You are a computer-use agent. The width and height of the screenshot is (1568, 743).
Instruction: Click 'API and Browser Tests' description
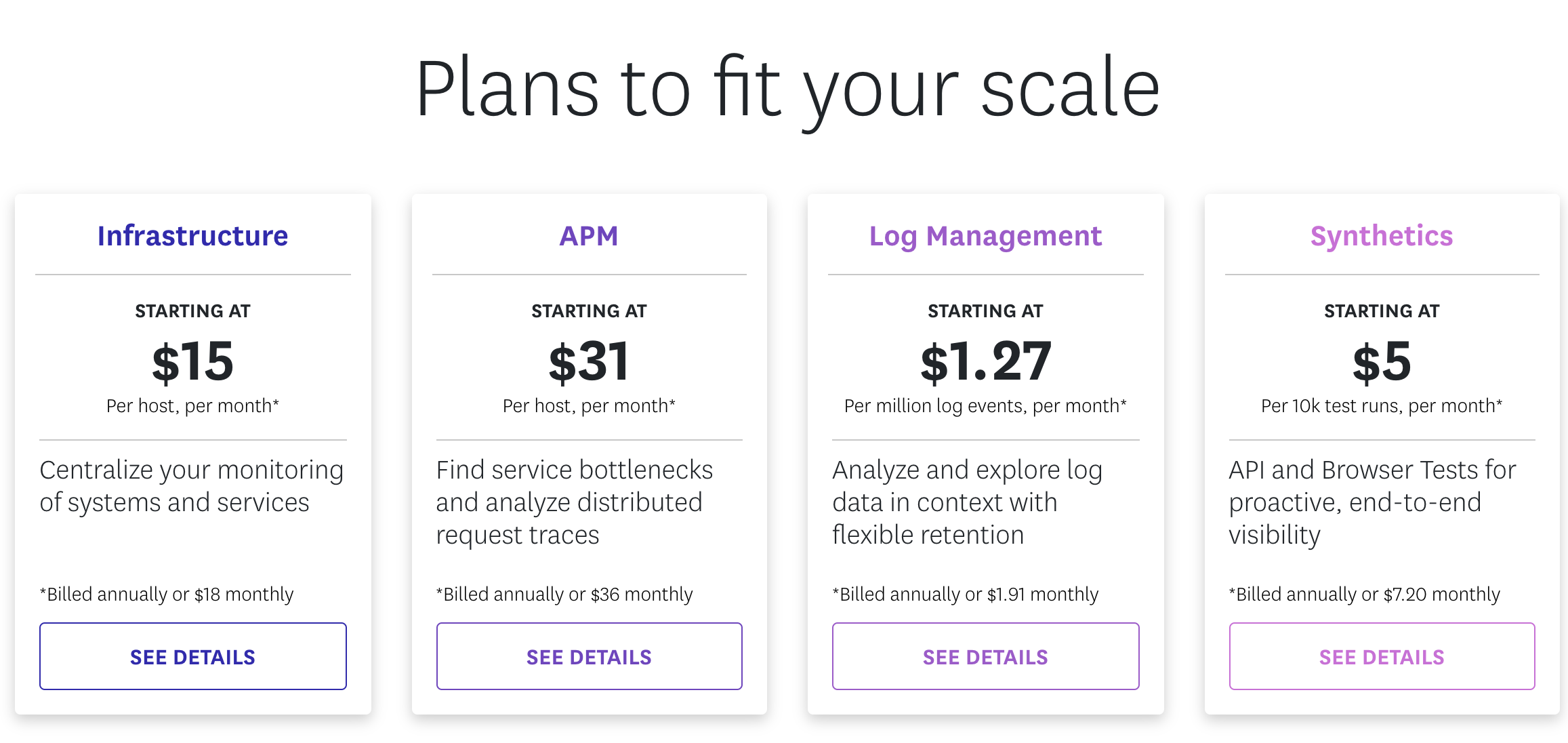coord(1372,502)
